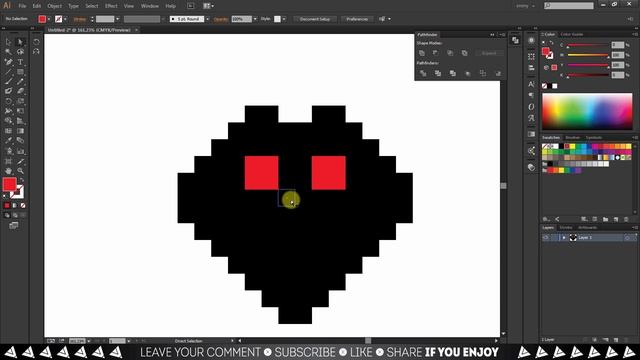This screenshot has width=640, height=360.
Task: Switch to the Symbols tab
Action: coord(593,138)
